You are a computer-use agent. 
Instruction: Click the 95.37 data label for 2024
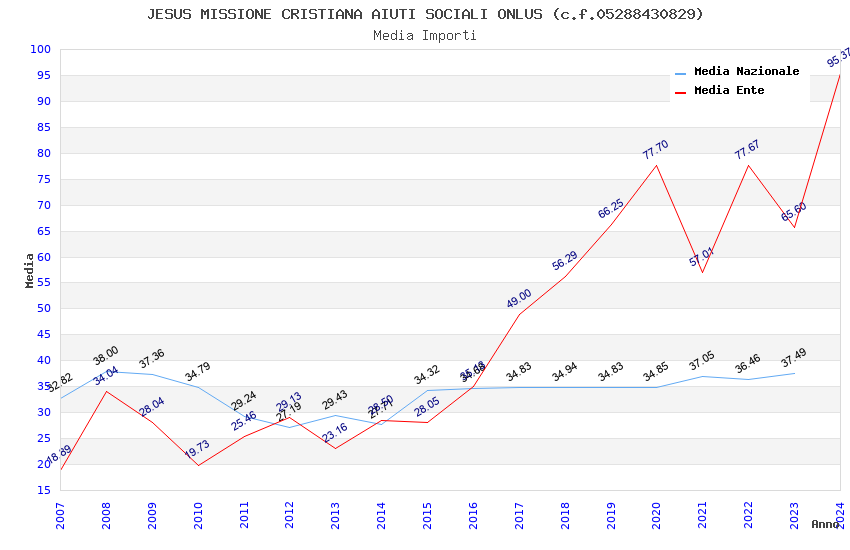(x=839, y=57)
